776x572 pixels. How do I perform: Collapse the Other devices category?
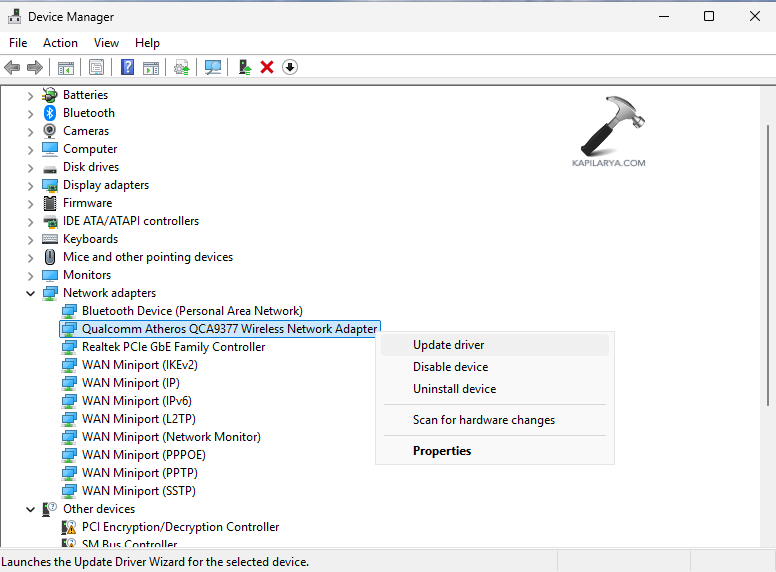tap(30, 509)
